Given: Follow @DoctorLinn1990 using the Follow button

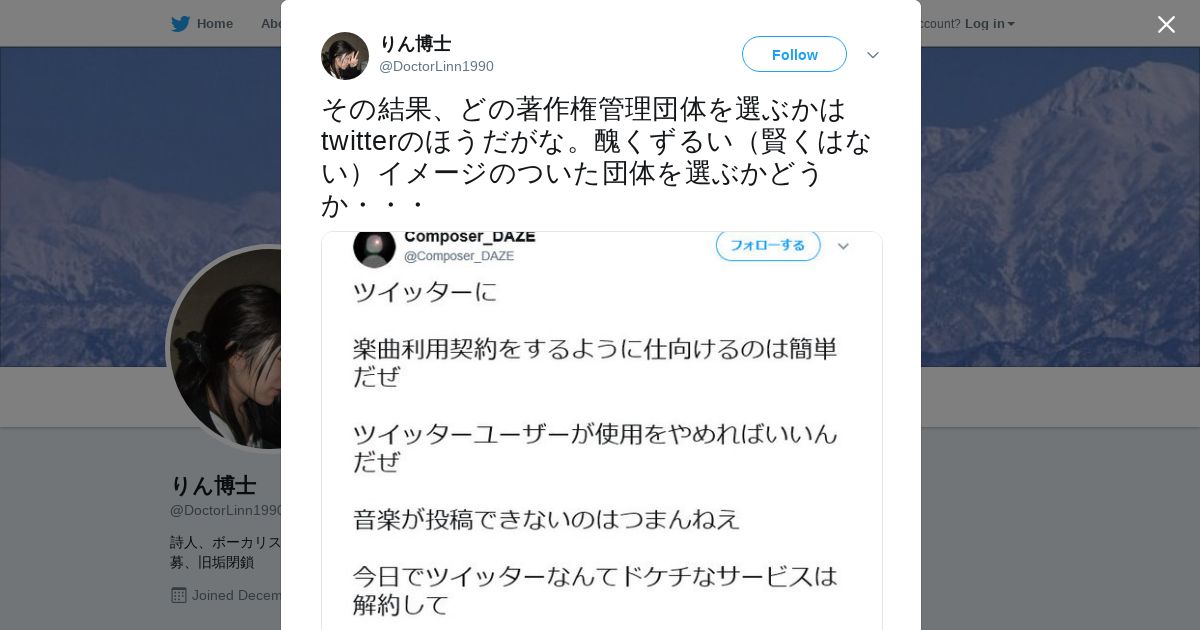Looking at the screenshot, I should pos(794,54).
